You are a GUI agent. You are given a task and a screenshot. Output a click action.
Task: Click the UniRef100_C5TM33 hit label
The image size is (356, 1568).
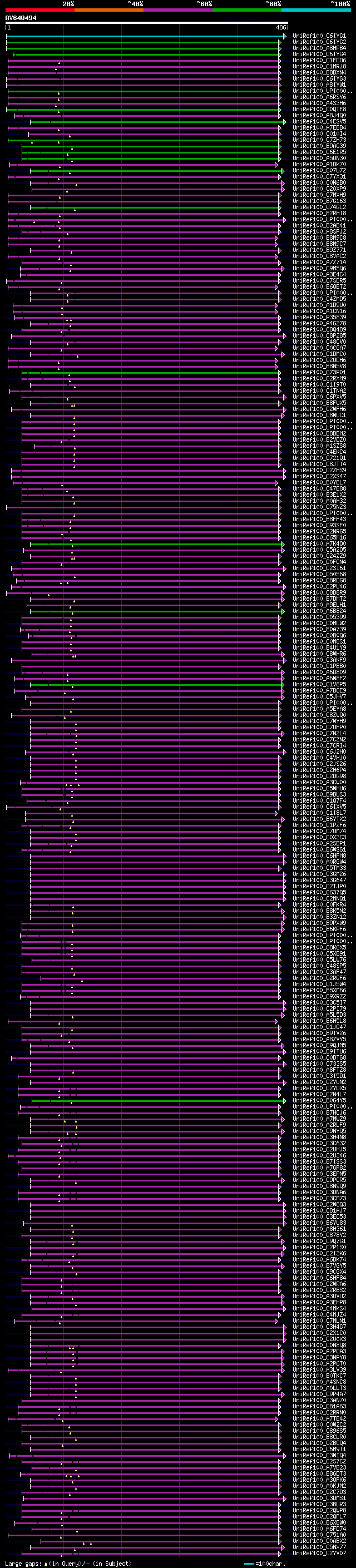[319, 868]
